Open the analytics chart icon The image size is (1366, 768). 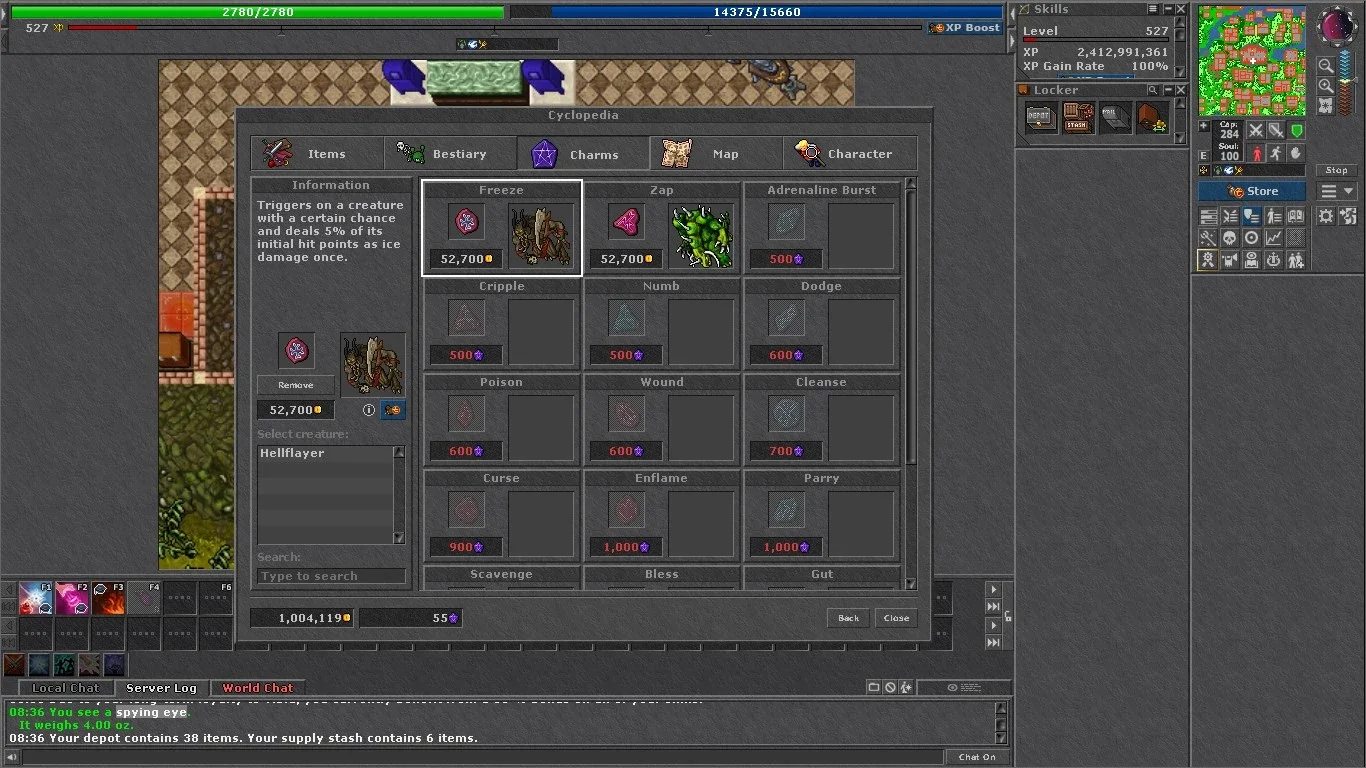(1274, 238)
